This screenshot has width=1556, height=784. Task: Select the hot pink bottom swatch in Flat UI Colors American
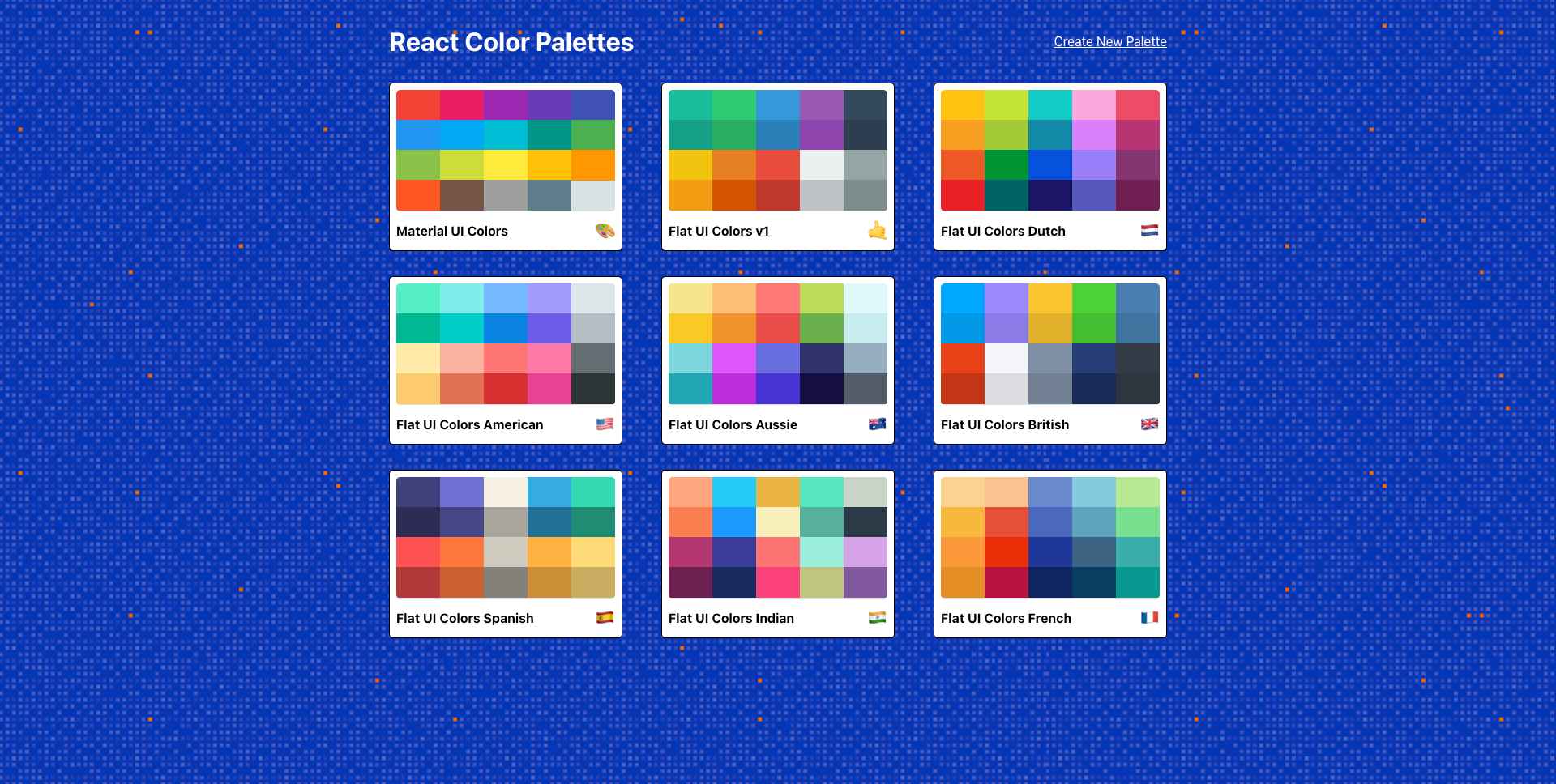(549, 389)
